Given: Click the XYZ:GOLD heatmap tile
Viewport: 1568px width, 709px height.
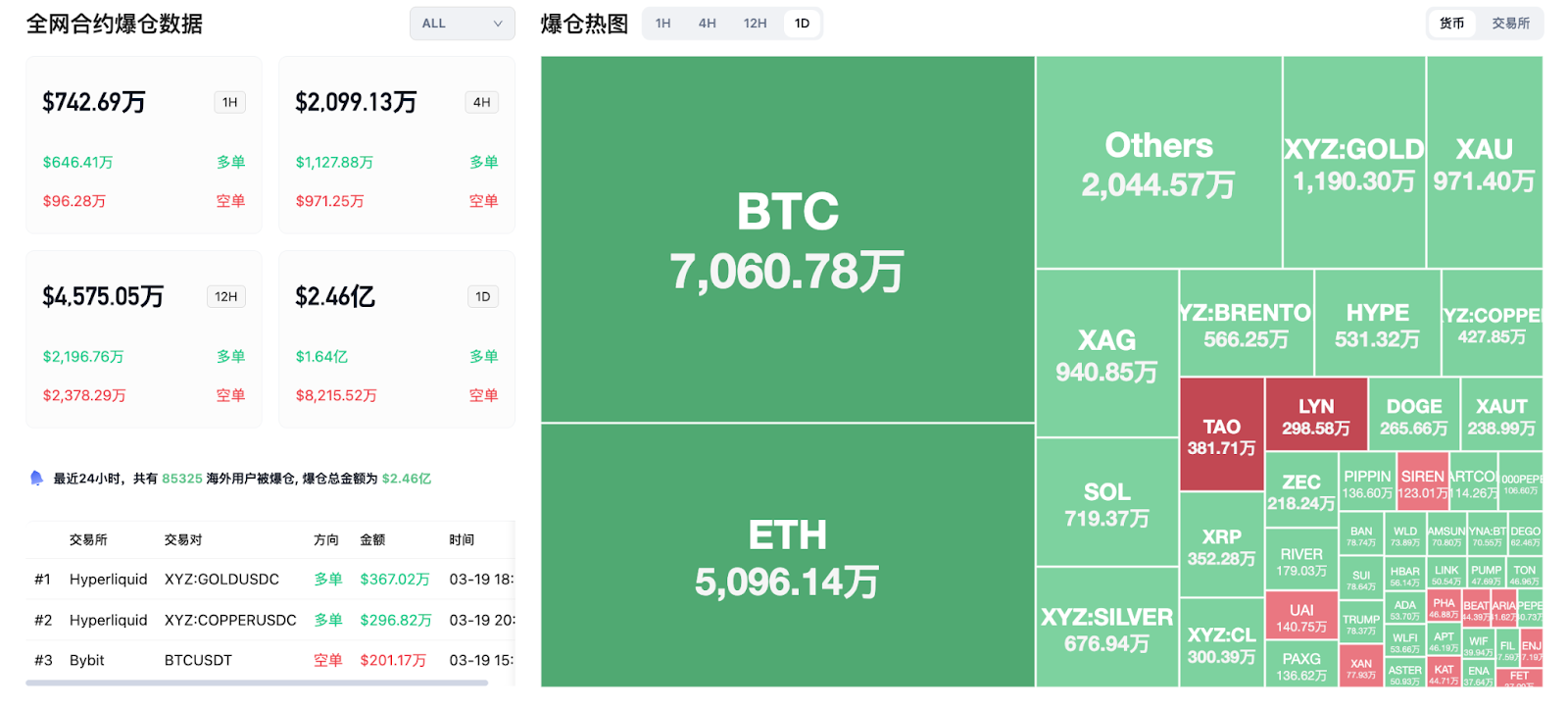Looking at the screenshot, I should click(1352, 162).
